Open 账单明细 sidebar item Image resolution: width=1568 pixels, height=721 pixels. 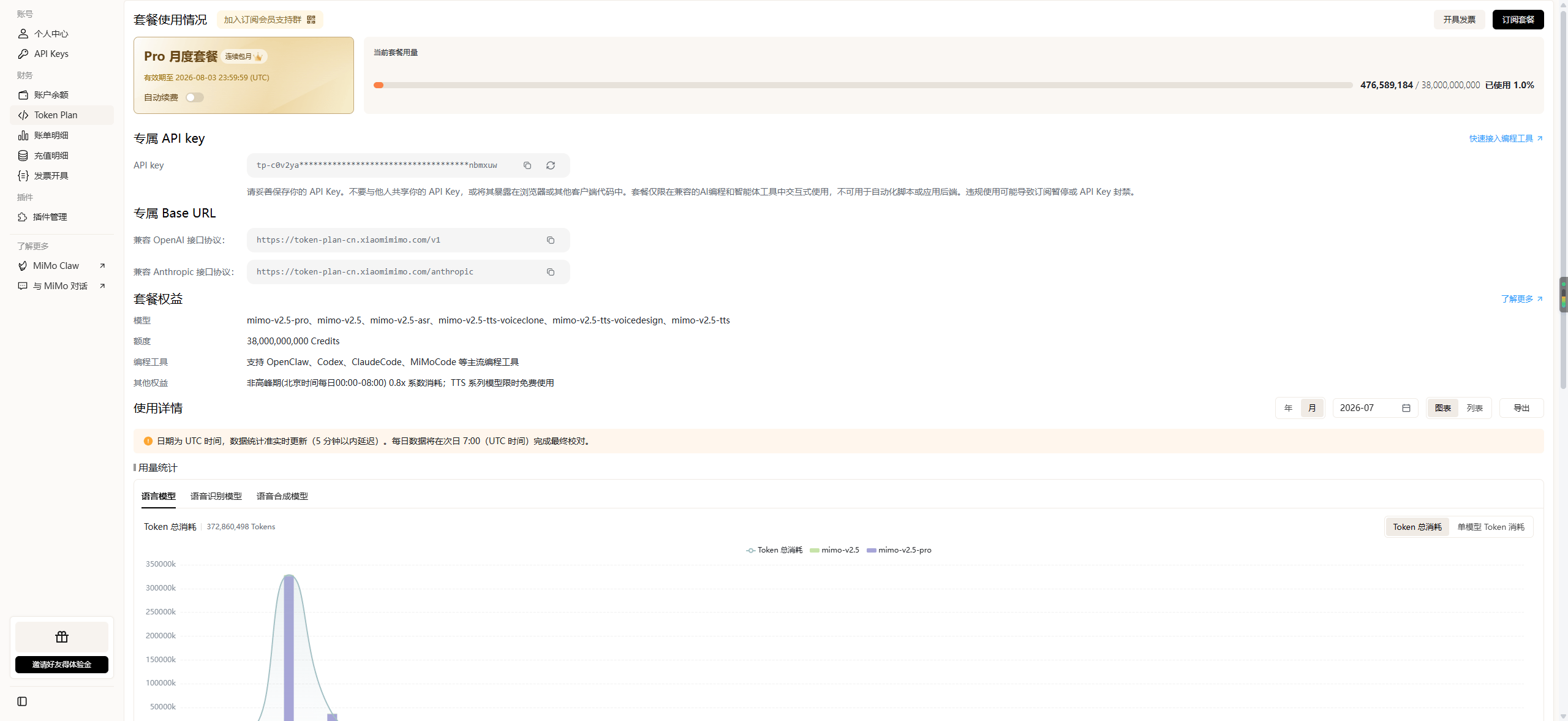click(61, 135)
